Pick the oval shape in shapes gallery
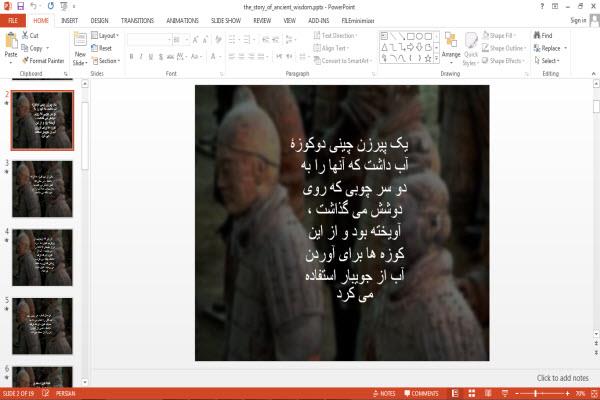 pyautogui.click(x=419, y=36)
